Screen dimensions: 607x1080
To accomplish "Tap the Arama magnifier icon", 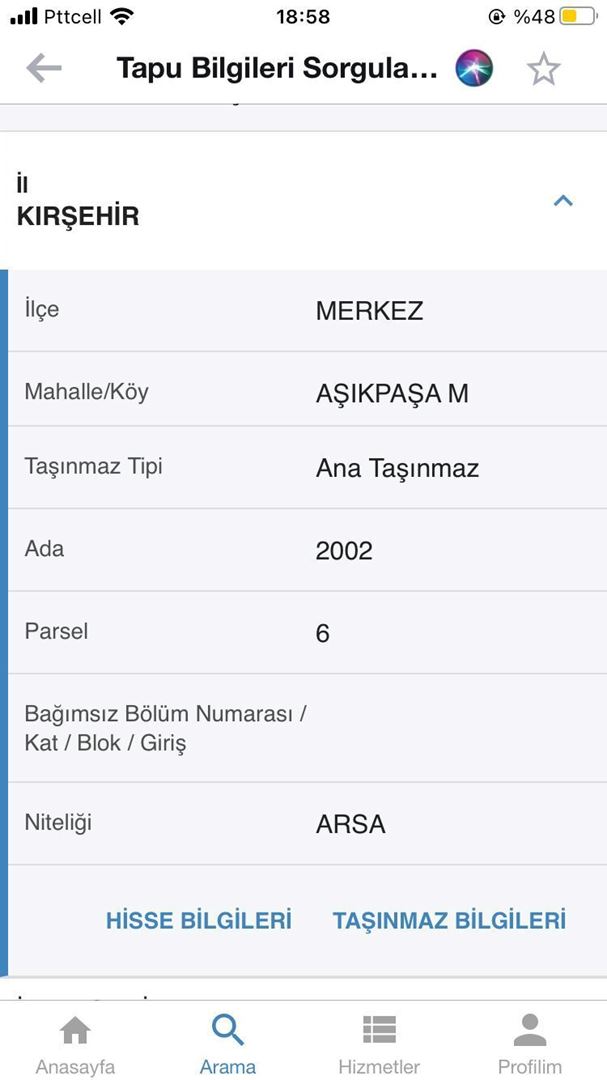I will 228,1030.
